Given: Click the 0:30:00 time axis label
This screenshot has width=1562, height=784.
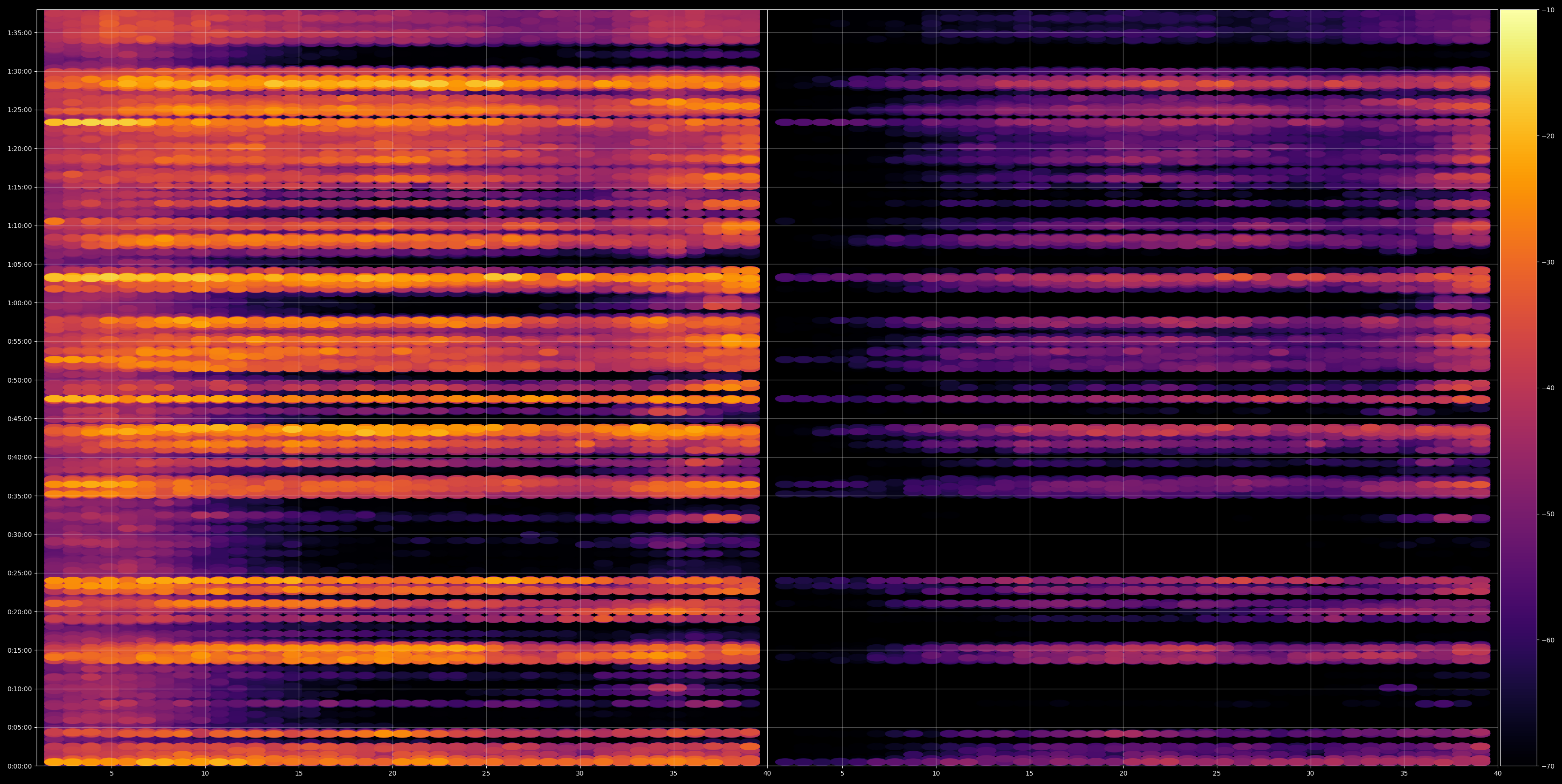Looking at the screenshot, I should (19, 534).
